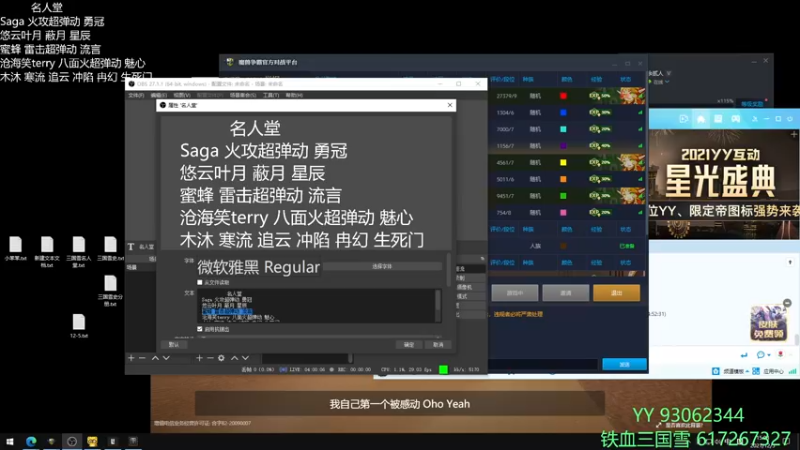Open 三国雪史分组.txt desktop file
The image size is (800, 450).
(x=110, y=291)
